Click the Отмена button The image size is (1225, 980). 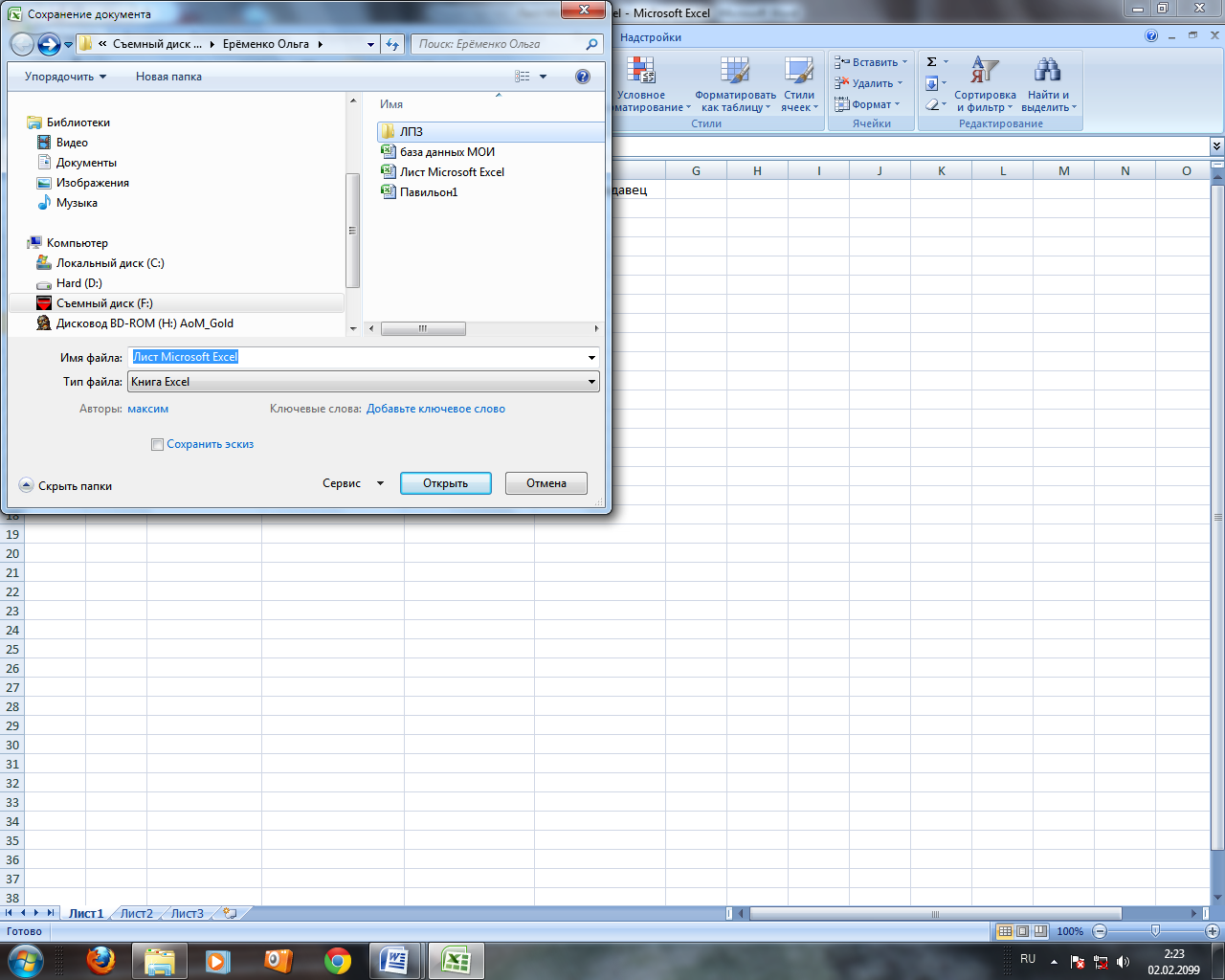(x=546, y=483)
